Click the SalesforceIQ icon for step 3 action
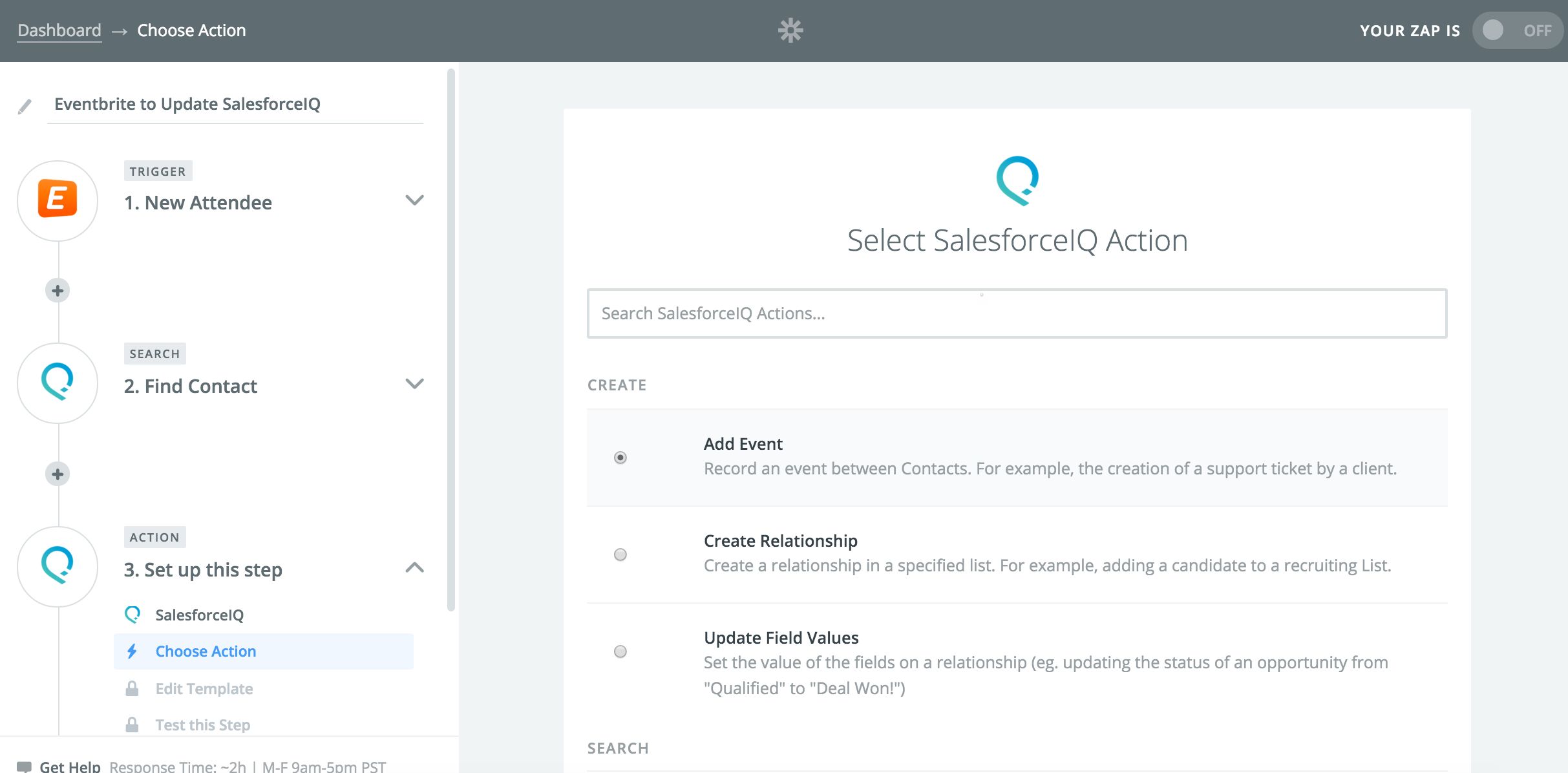The width and height of the screenshot is (1568, 773). tap(58, 567)
